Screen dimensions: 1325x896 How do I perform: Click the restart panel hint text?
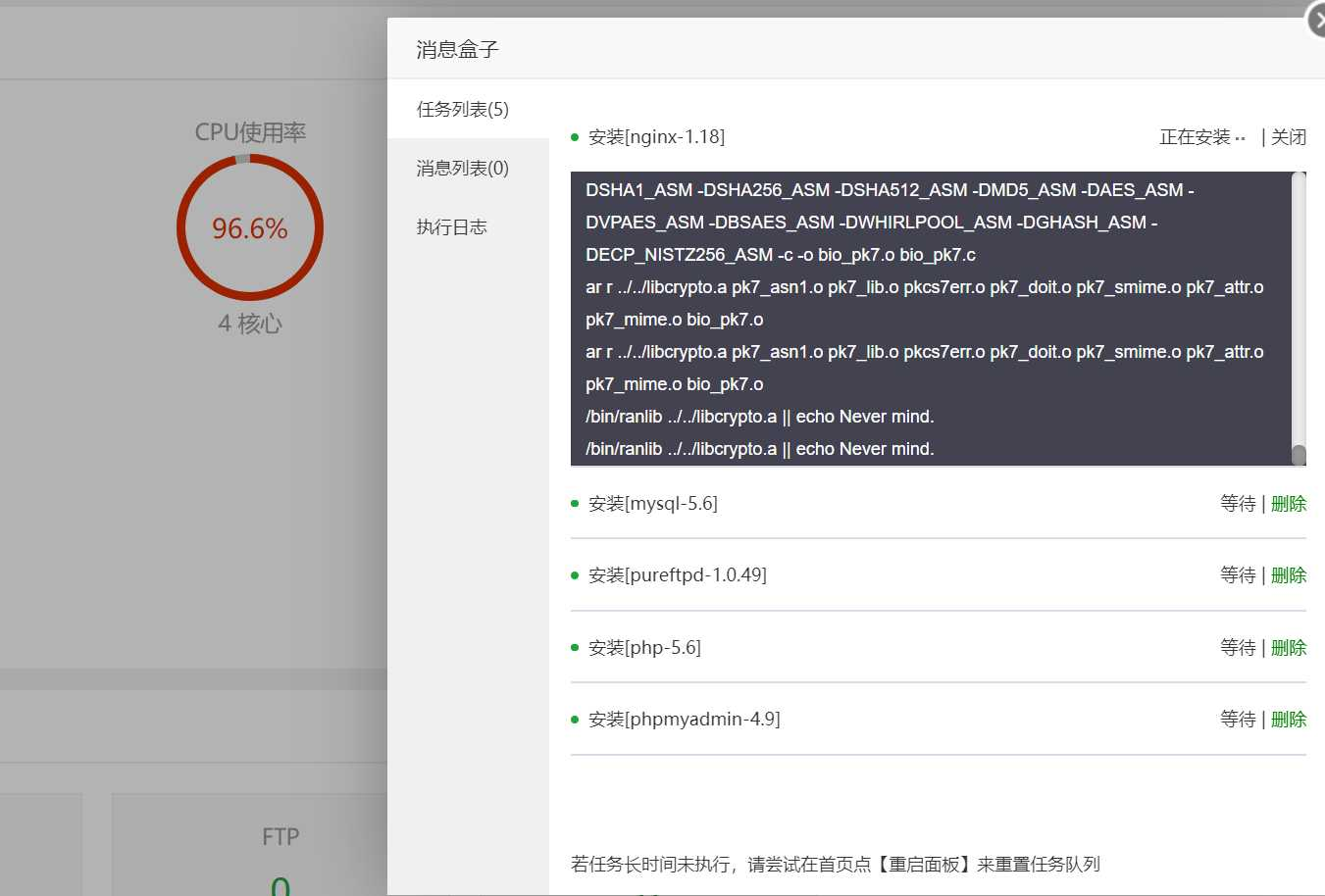click(836, 865)
